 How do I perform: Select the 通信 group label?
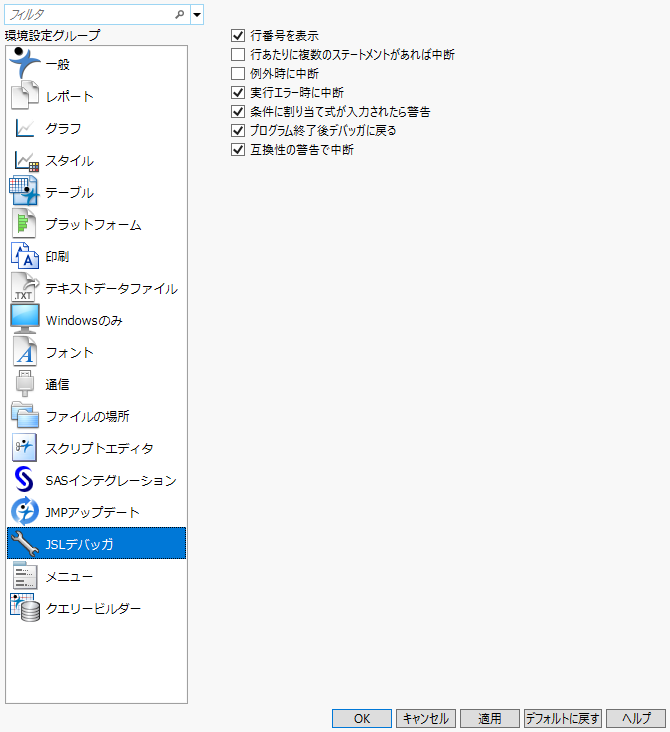(x=57, y=384)
